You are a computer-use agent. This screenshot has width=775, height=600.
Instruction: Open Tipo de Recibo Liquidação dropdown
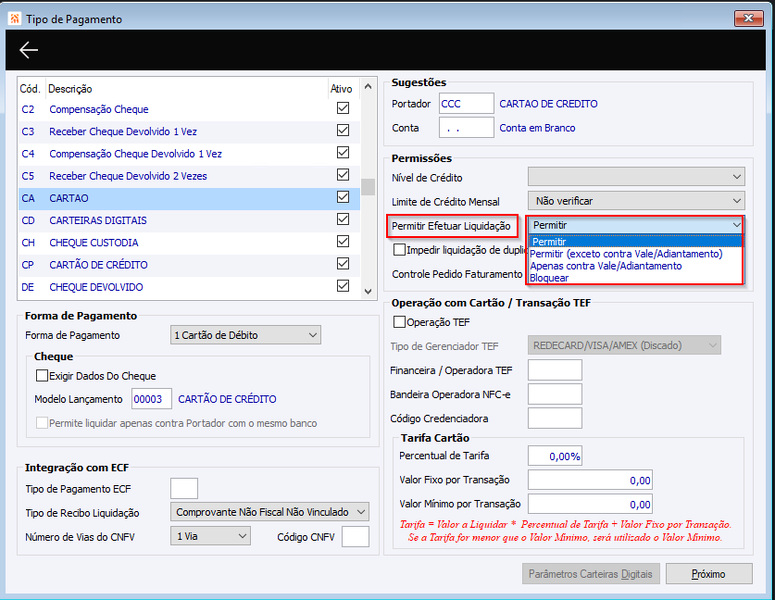269,512
